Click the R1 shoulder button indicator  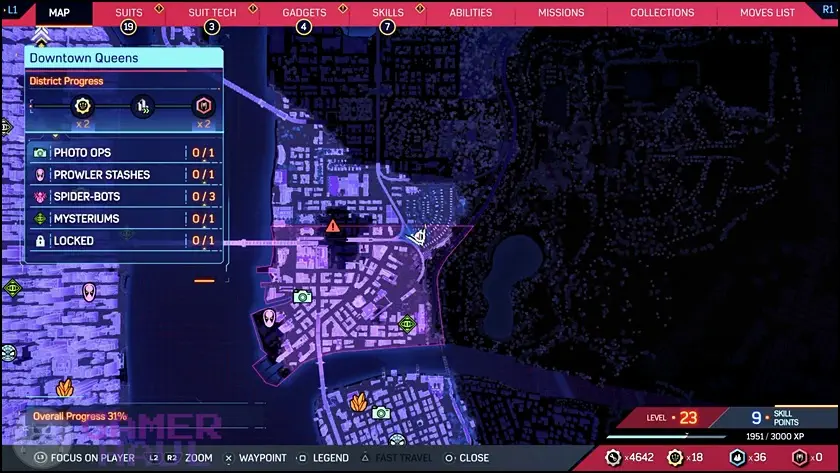point(827,10)
